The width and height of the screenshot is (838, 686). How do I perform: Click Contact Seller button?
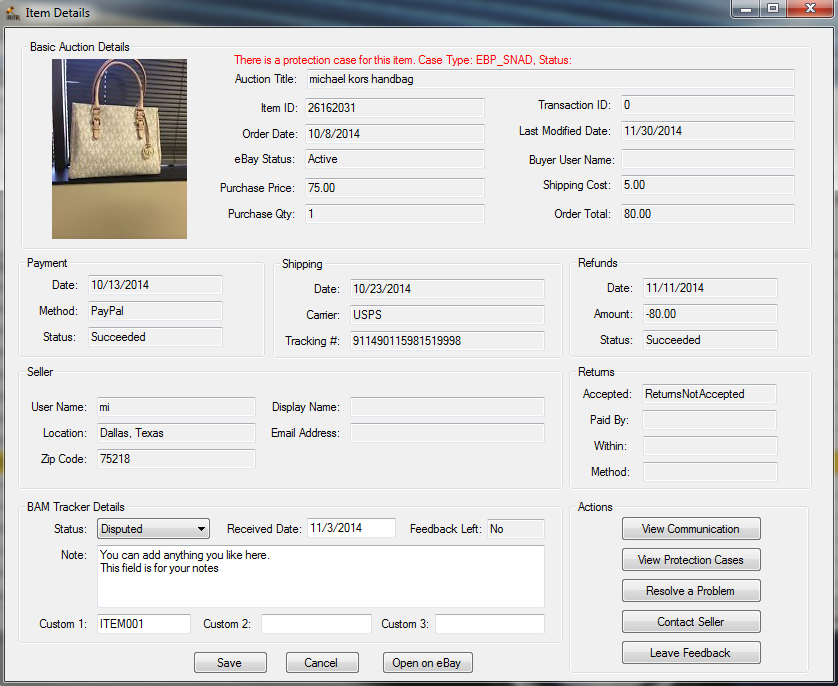coord(691,622)
